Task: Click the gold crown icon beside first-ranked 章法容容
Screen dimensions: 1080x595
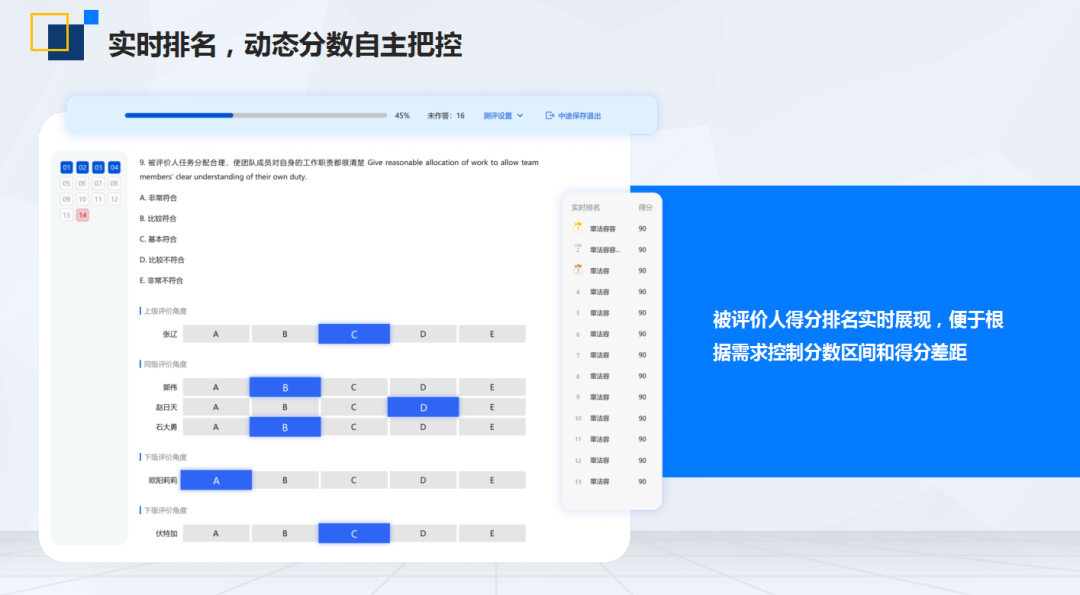Action: 577,226
